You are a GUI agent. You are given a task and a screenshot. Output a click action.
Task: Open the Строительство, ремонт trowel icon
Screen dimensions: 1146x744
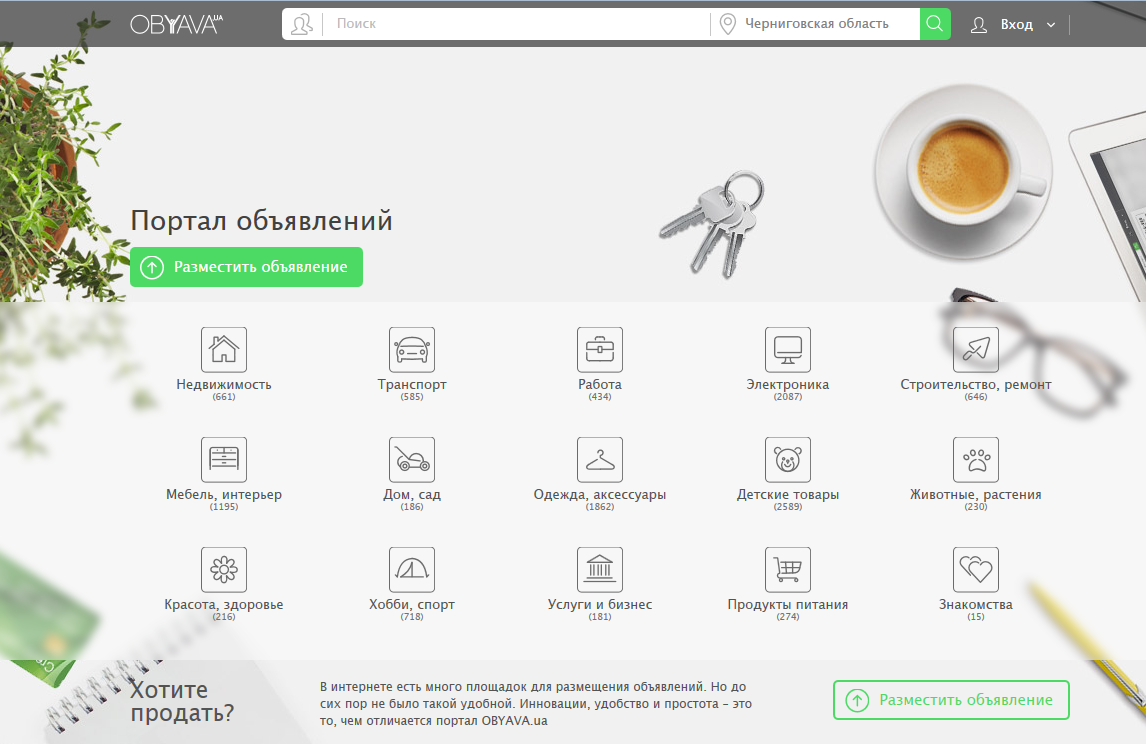(976, 349)
